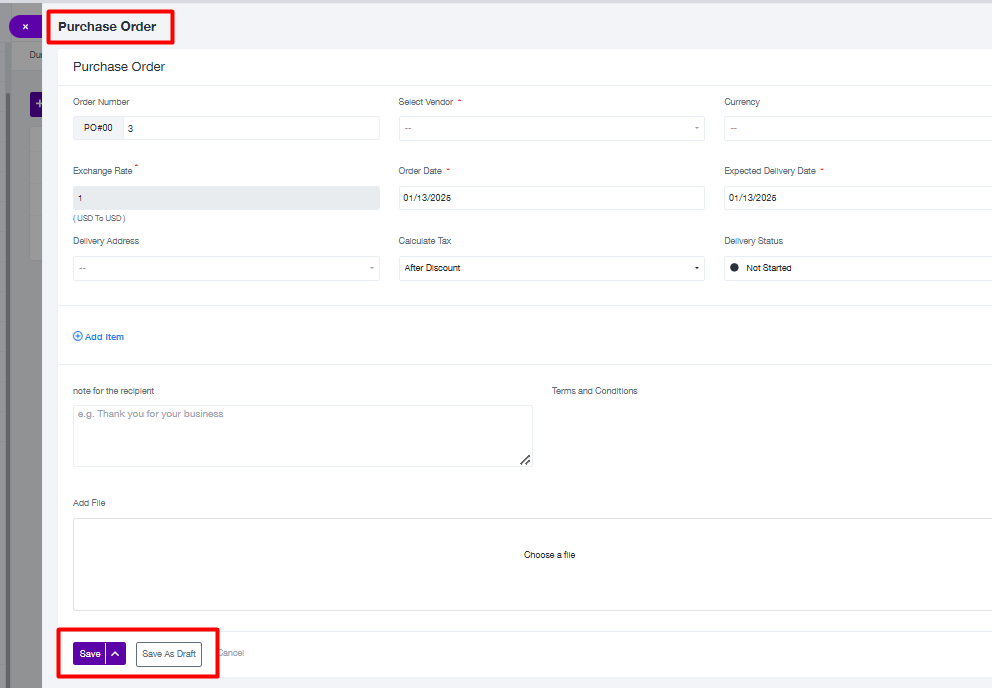992x688 pixels.
Task: Click the plus icon next to Add Item
Action: coord(78,336)
